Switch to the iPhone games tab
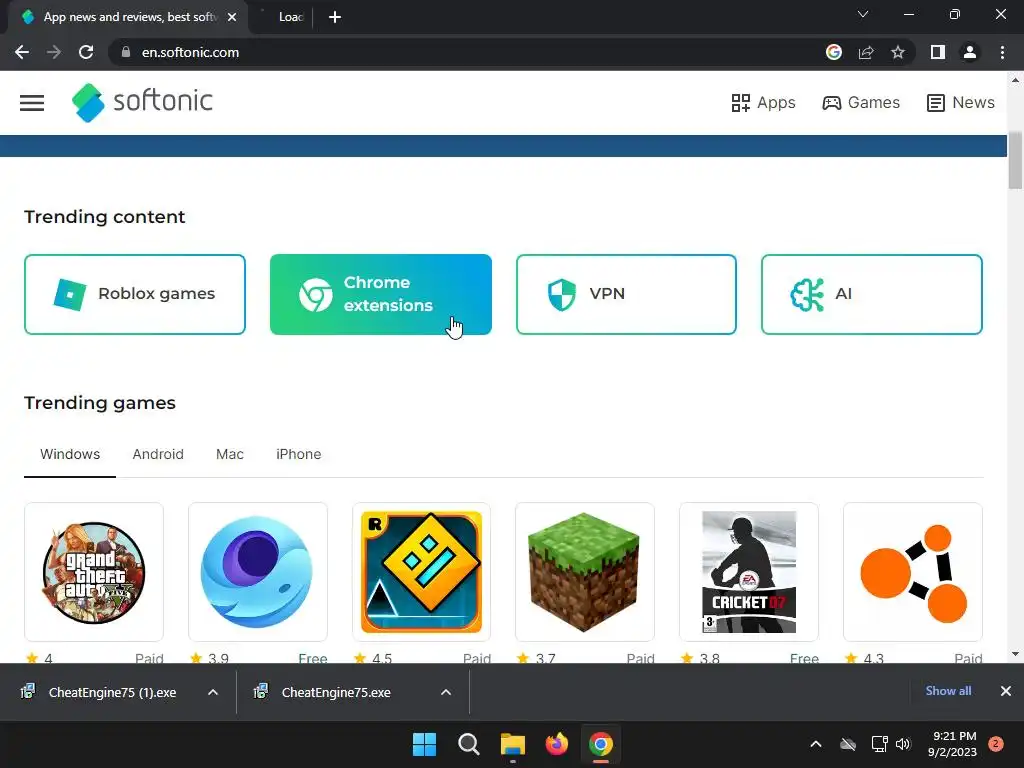Image resolution: width=1024 pixels, height=768 pixels. (x=298, y=455)
